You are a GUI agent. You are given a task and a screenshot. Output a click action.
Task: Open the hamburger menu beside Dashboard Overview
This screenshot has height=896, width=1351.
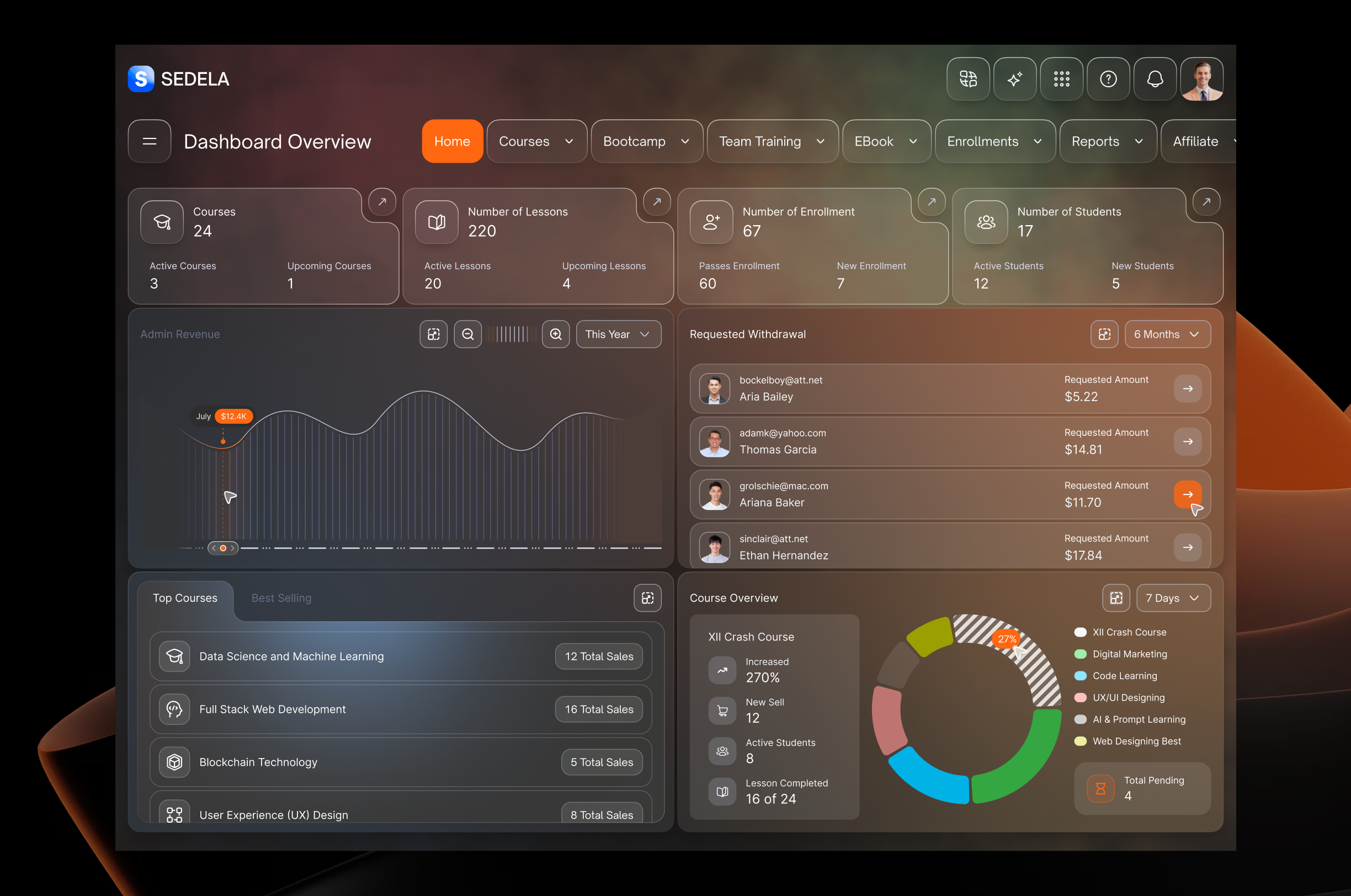(x=148, y=141)
